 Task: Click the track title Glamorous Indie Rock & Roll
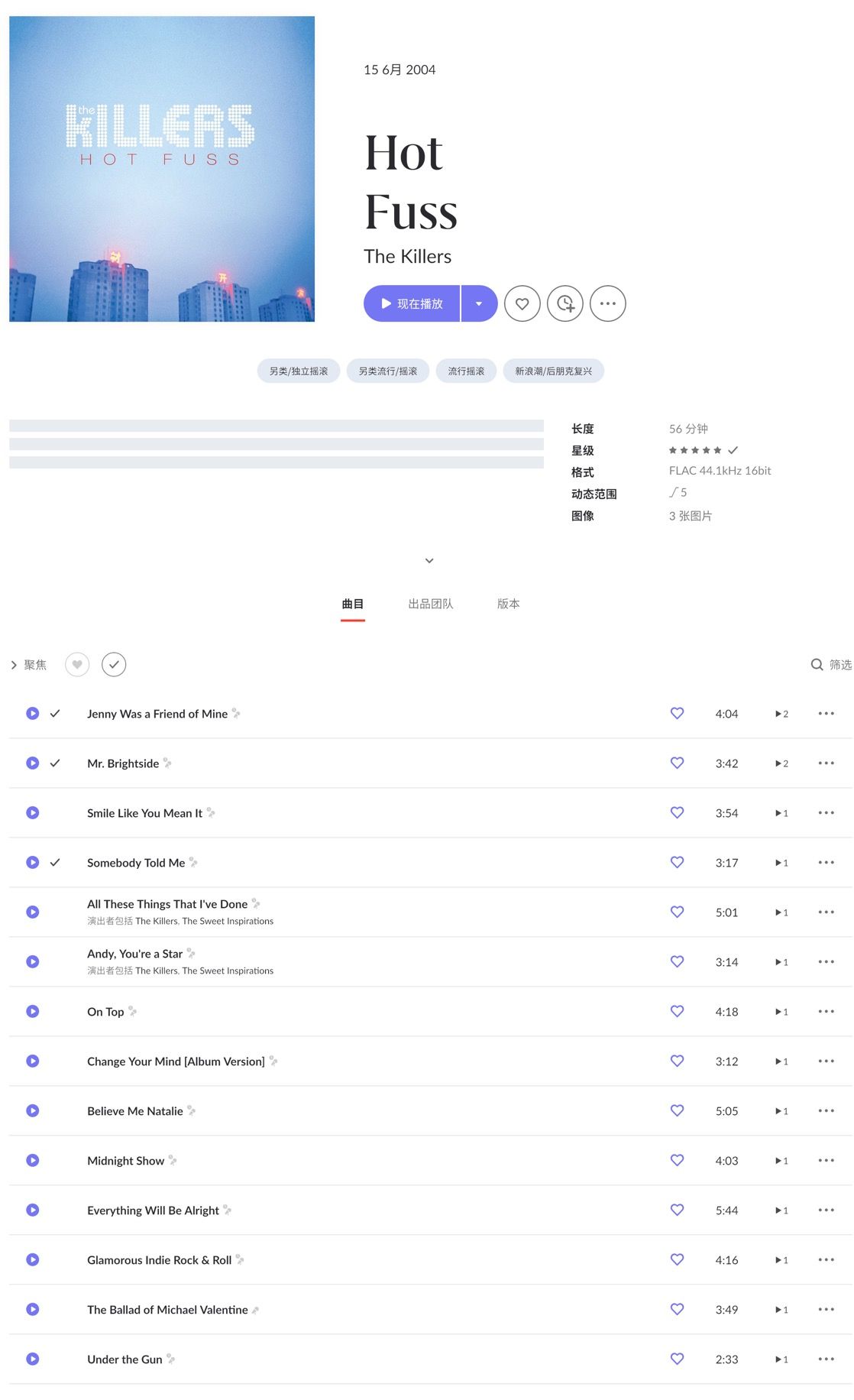159,1259
